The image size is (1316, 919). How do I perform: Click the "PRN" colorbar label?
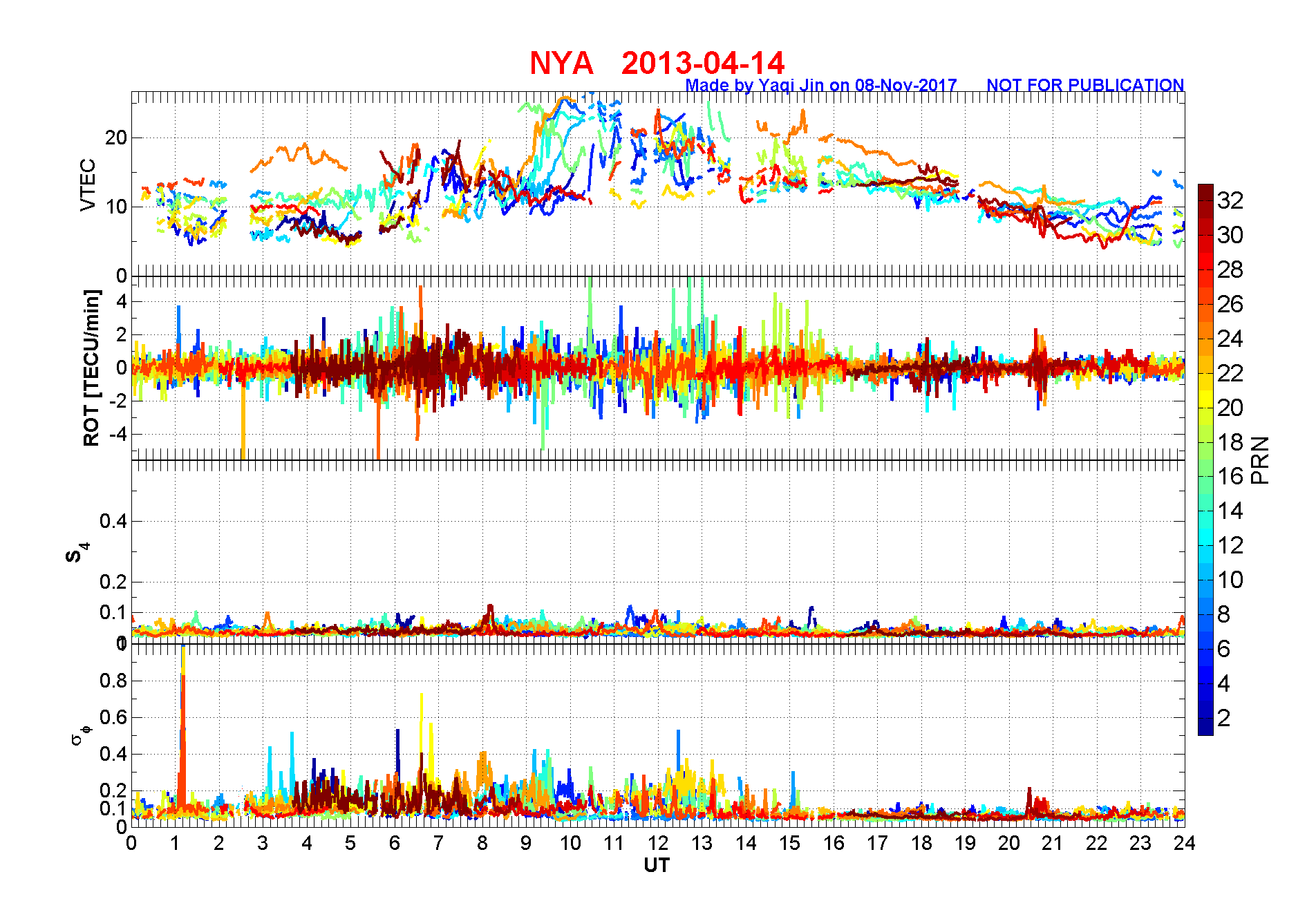[1260, 459]
